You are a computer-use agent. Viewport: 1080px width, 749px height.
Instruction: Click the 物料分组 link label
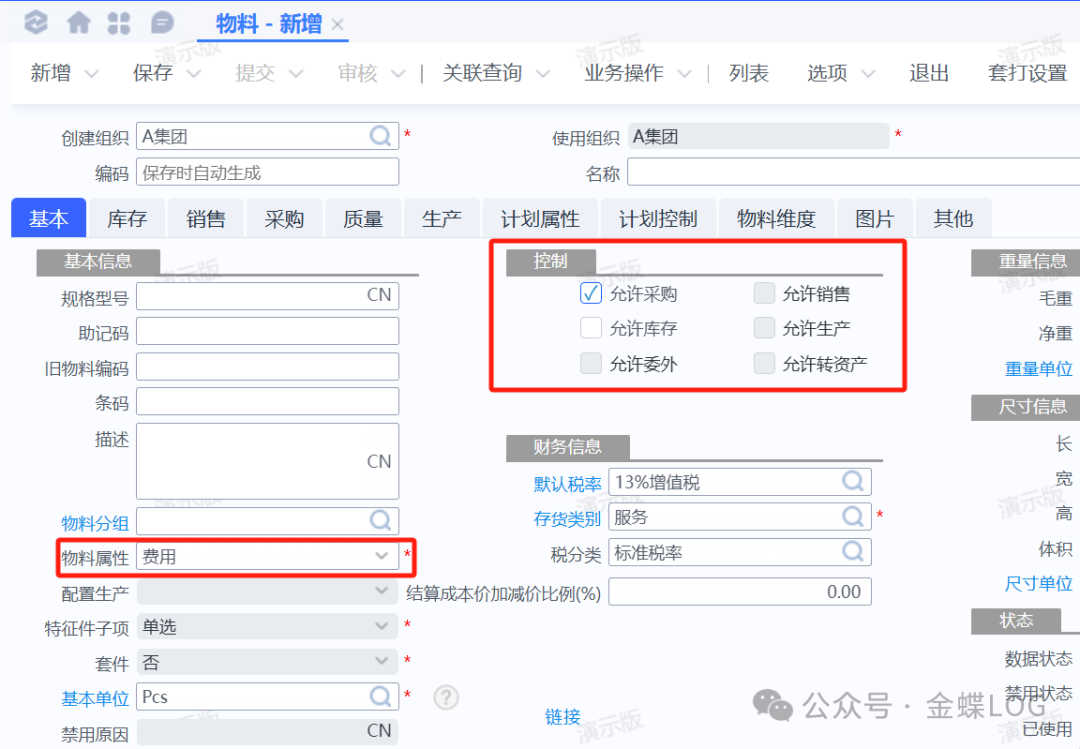click(95, 523)
